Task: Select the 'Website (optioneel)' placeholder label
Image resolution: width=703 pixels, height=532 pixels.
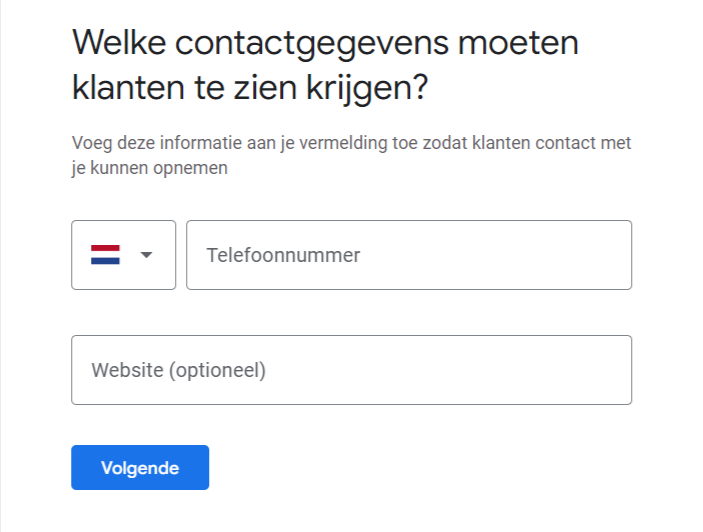Action: coord(179,370)
